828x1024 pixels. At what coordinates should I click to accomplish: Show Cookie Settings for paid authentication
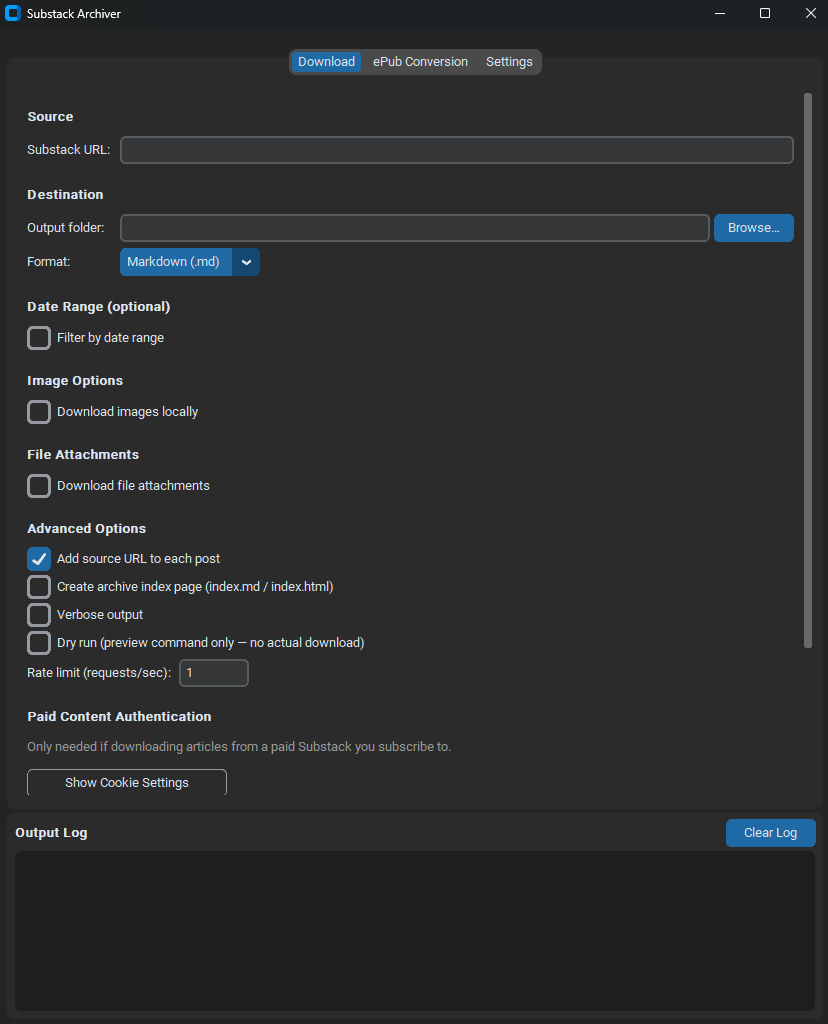[x=126, y=782]
